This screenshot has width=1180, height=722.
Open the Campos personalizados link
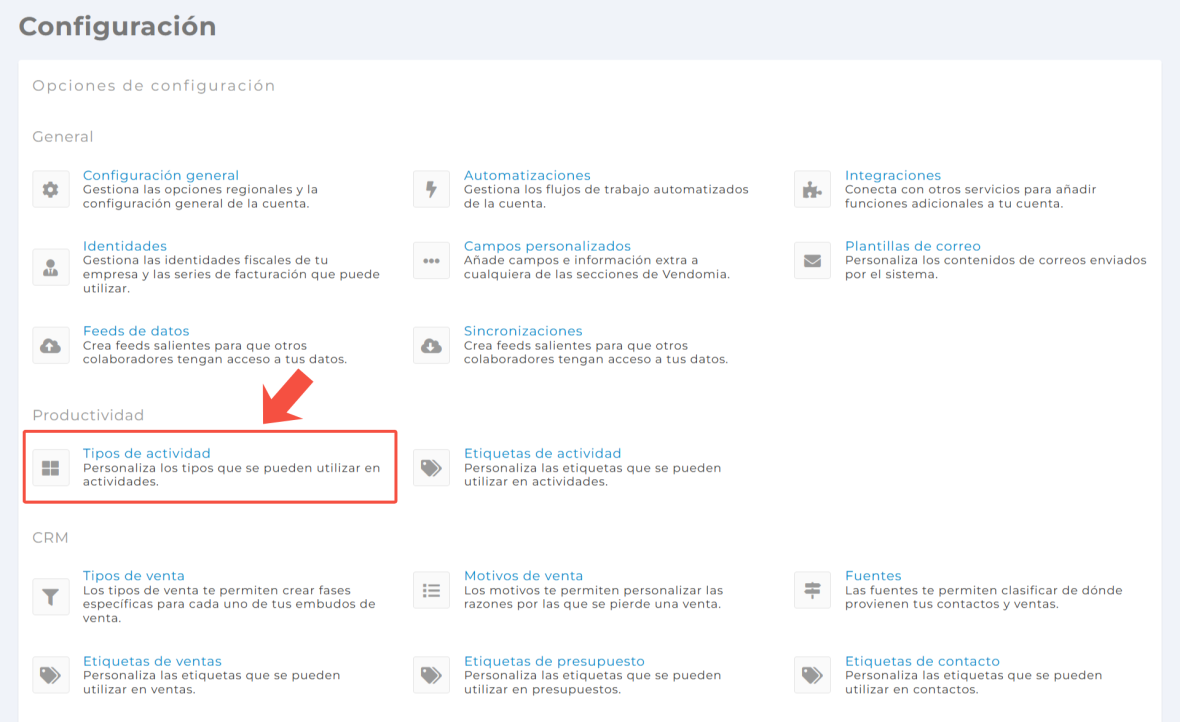547,246
